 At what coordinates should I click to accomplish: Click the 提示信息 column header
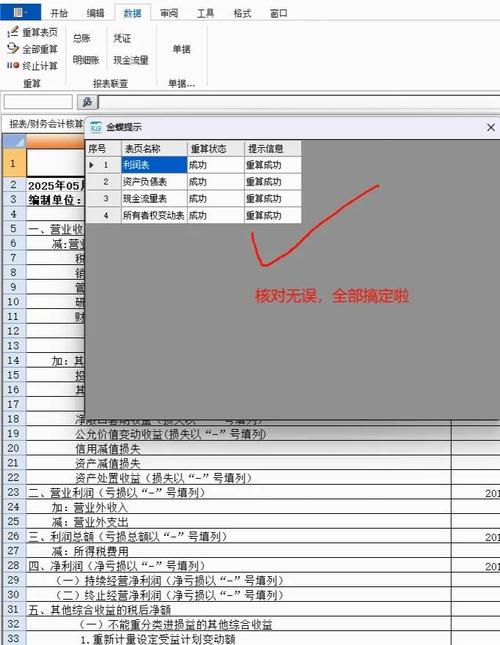(x=273, y=148)
